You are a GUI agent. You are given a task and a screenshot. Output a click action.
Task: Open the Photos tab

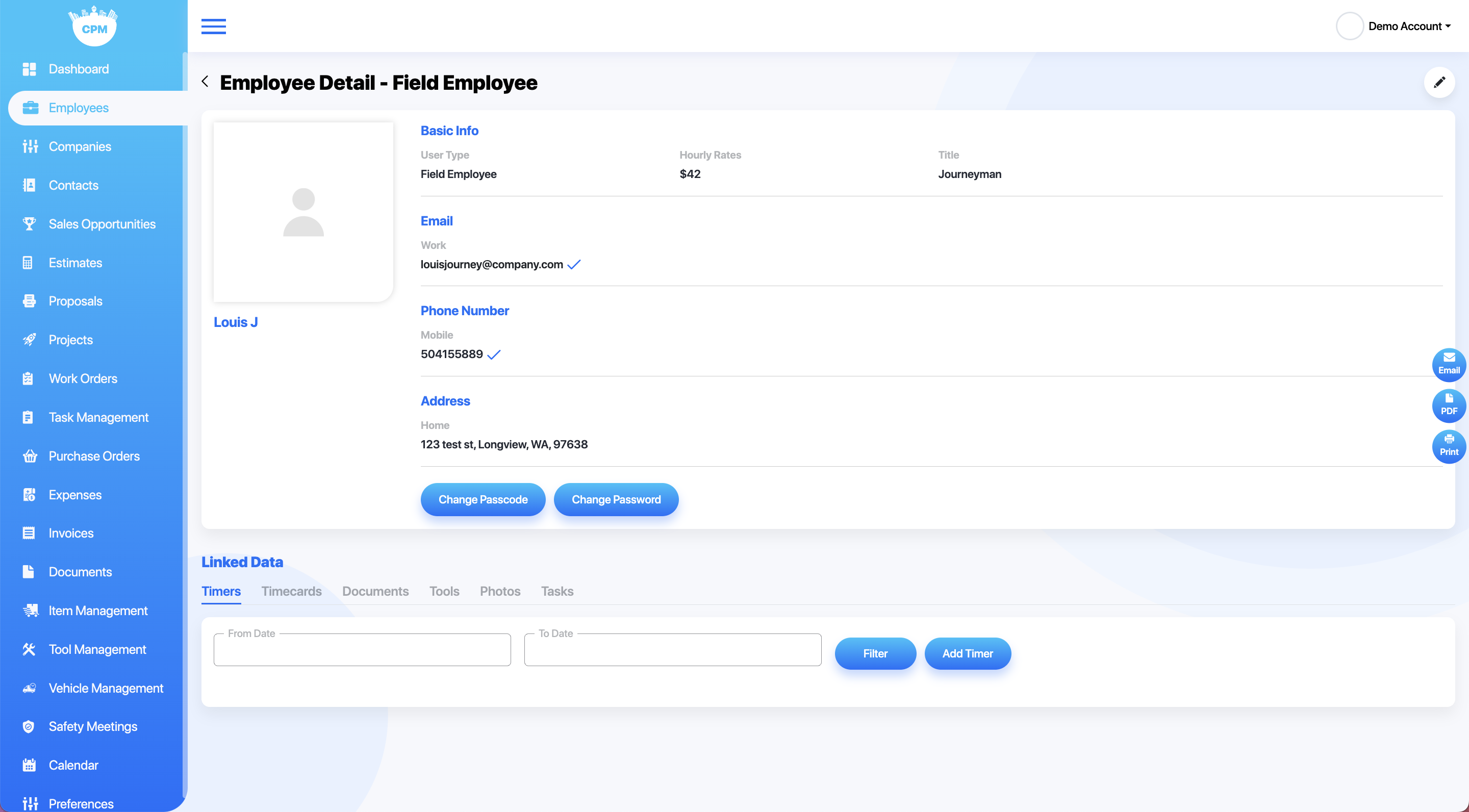coord(500,591)
